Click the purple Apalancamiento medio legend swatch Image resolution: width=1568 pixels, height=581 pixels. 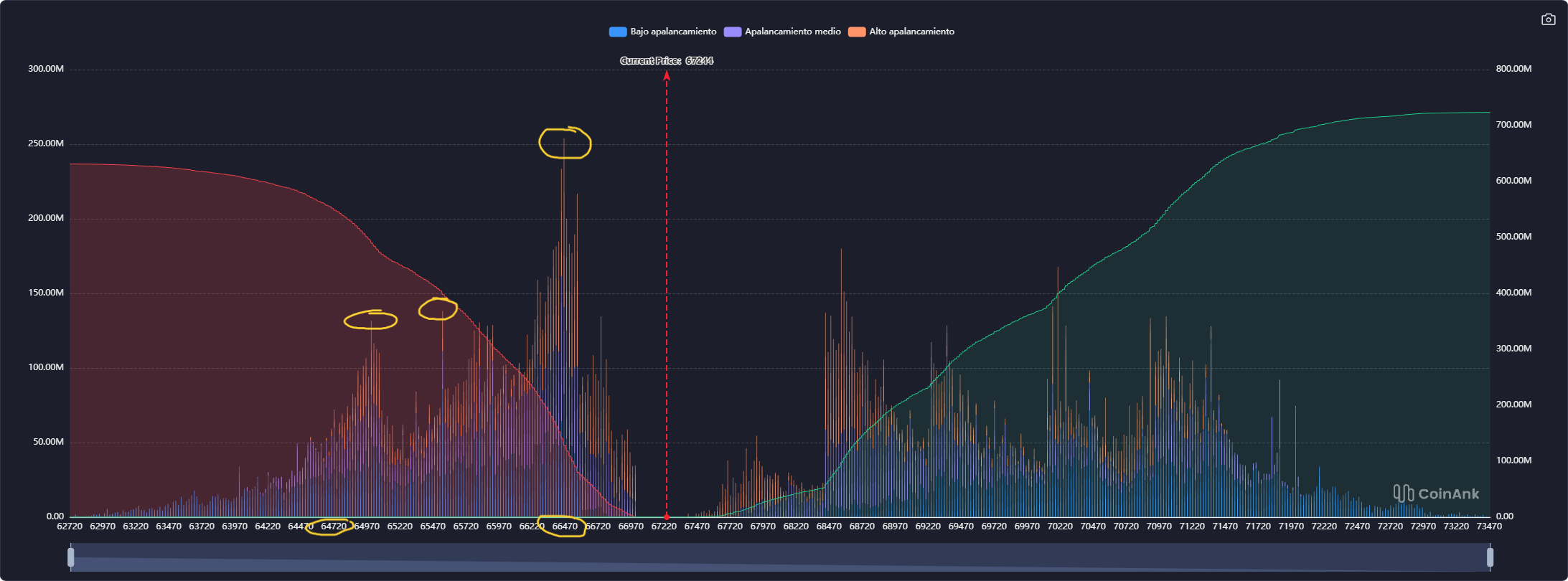[732, 32]
